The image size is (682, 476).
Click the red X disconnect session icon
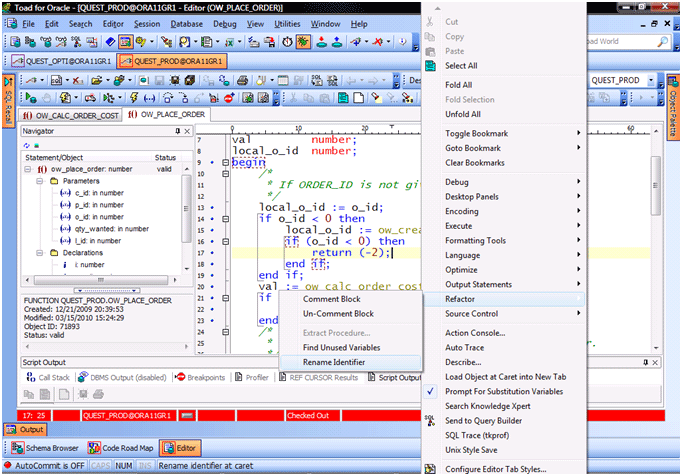pyautogui.click(x=378, y=42)
